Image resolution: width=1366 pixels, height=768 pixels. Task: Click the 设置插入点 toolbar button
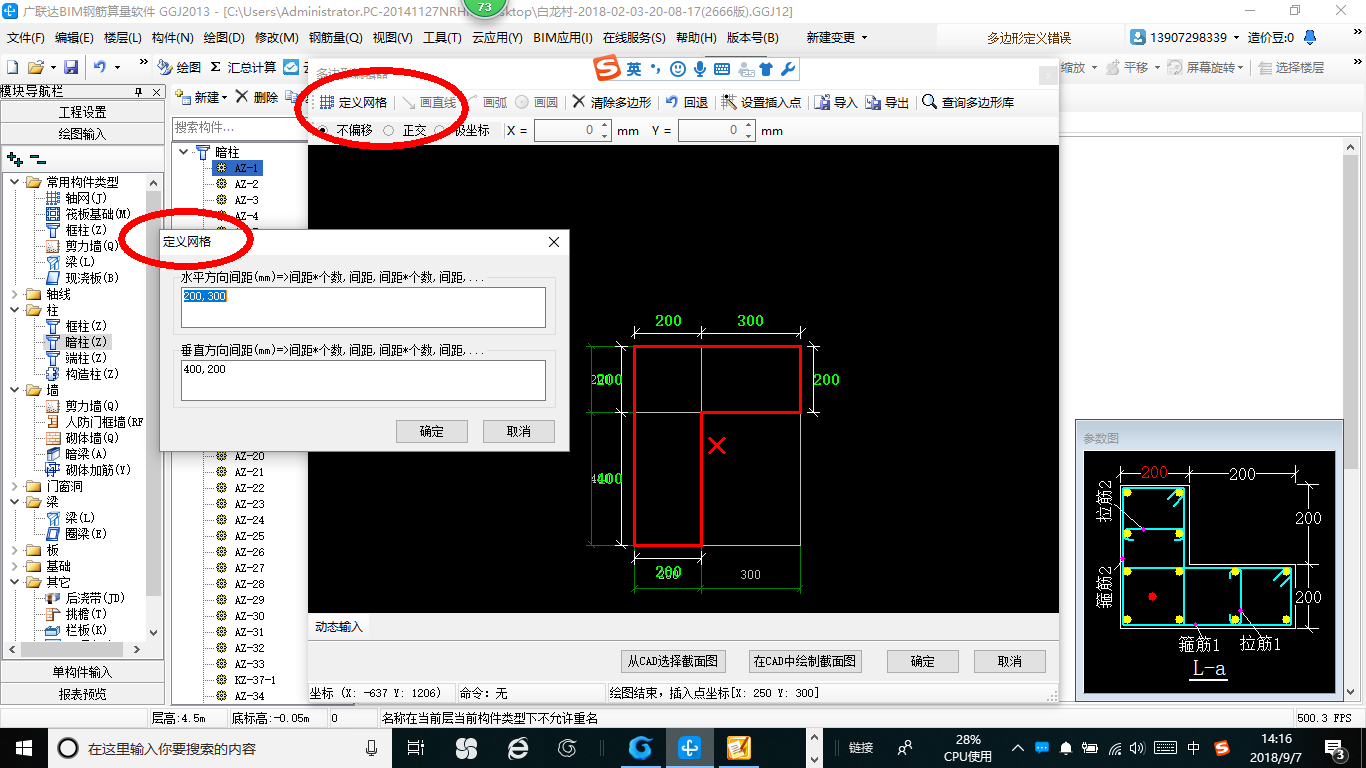761,102
